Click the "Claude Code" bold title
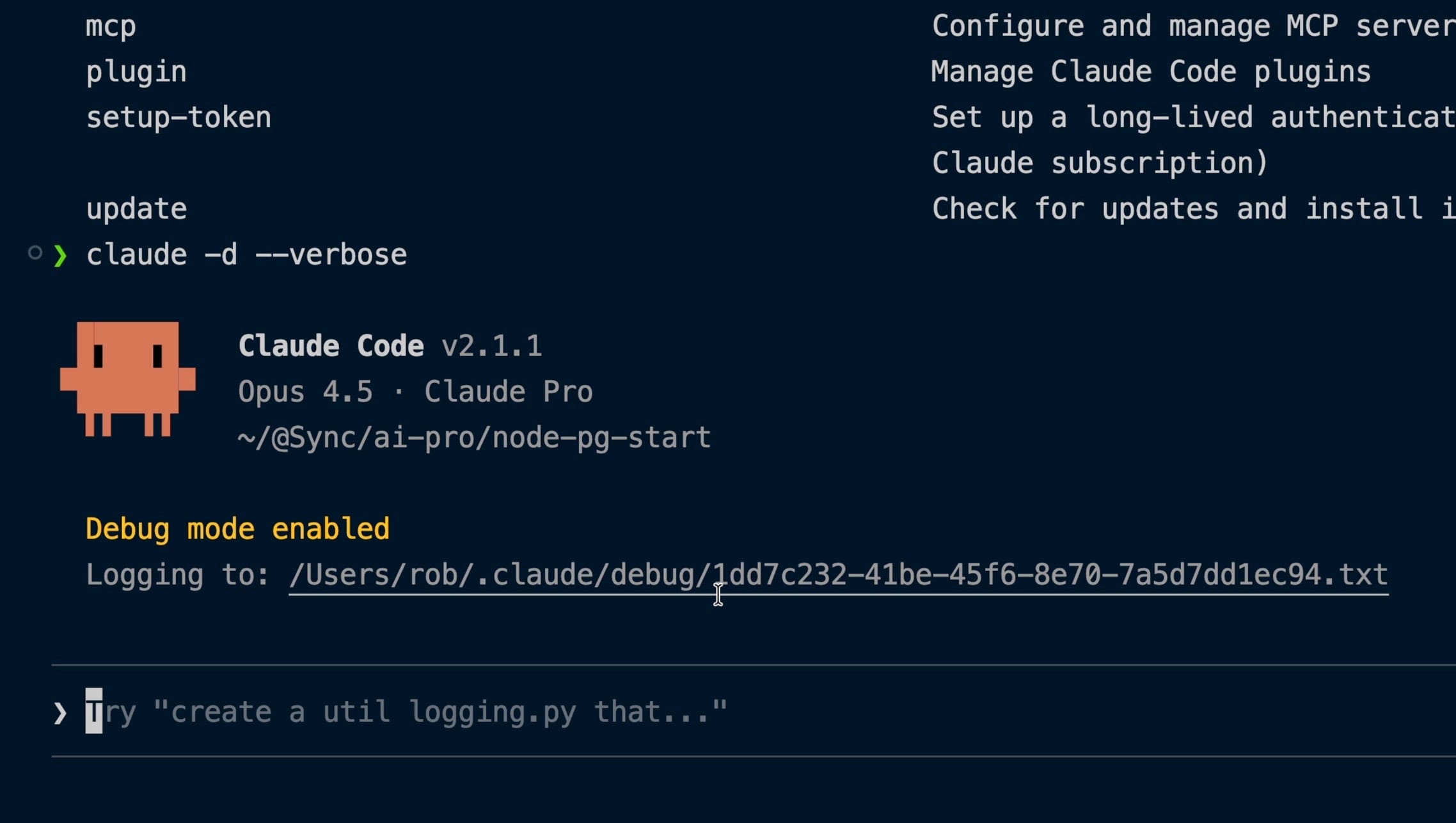The image size is (1456, 823). (331, 346)
